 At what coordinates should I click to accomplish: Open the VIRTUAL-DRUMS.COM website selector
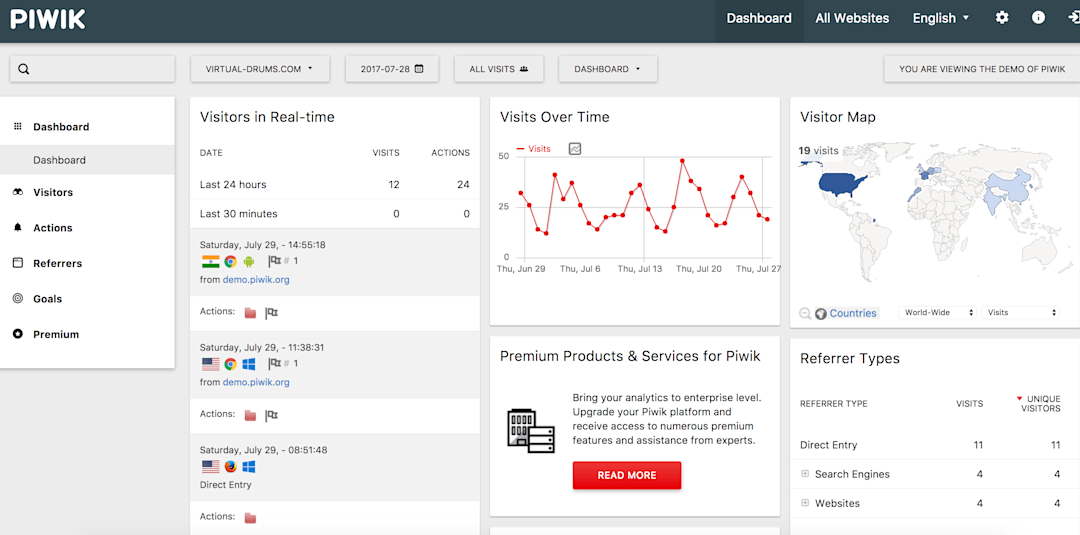click(260, 69)
